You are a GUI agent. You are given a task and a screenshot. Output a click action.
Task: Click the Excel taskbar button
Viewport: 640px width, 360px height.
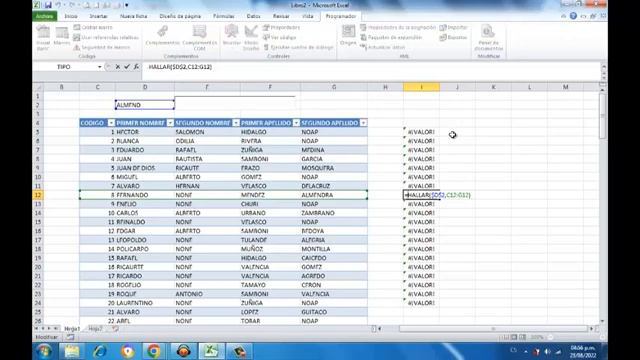(211, 351)
